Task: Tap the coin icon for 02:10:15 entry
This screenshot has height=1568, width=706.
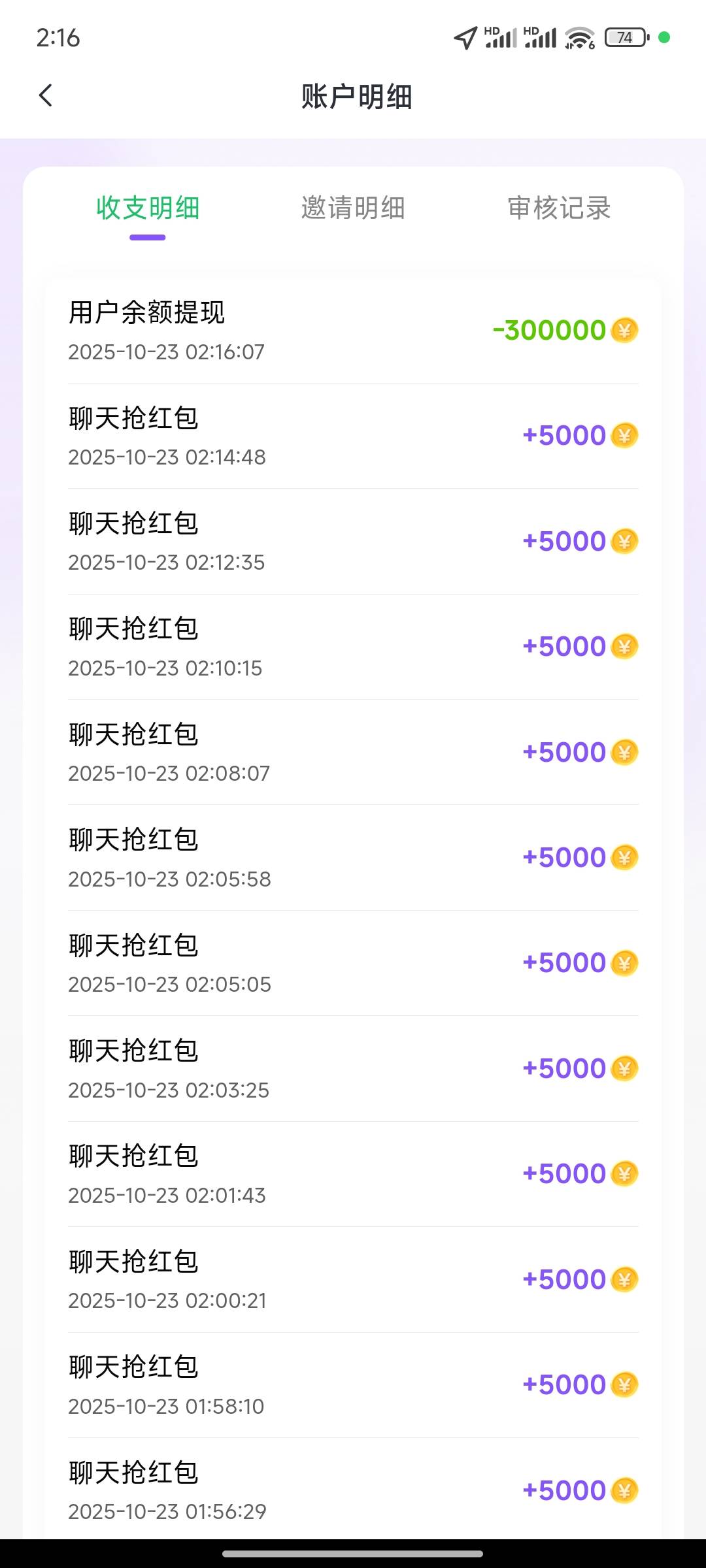Action: (624, 646)
